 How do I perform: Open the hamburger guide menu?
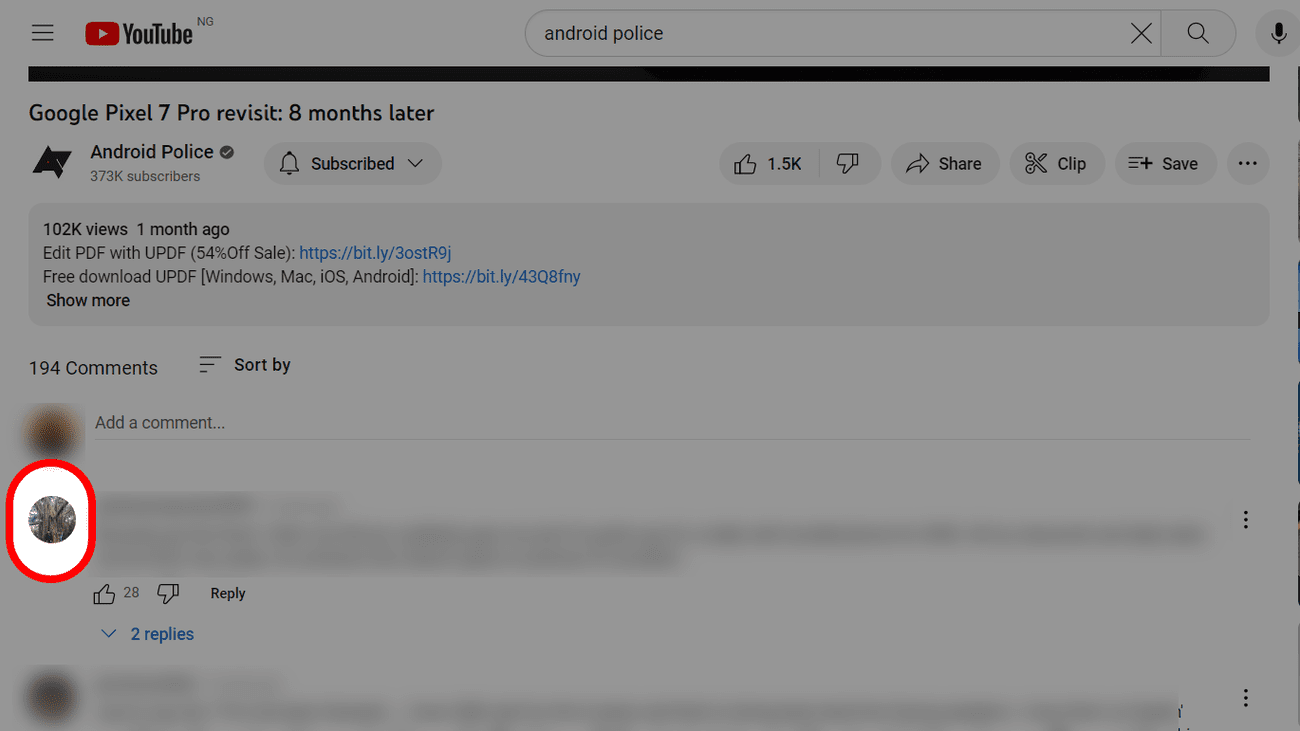coord(42,33)
